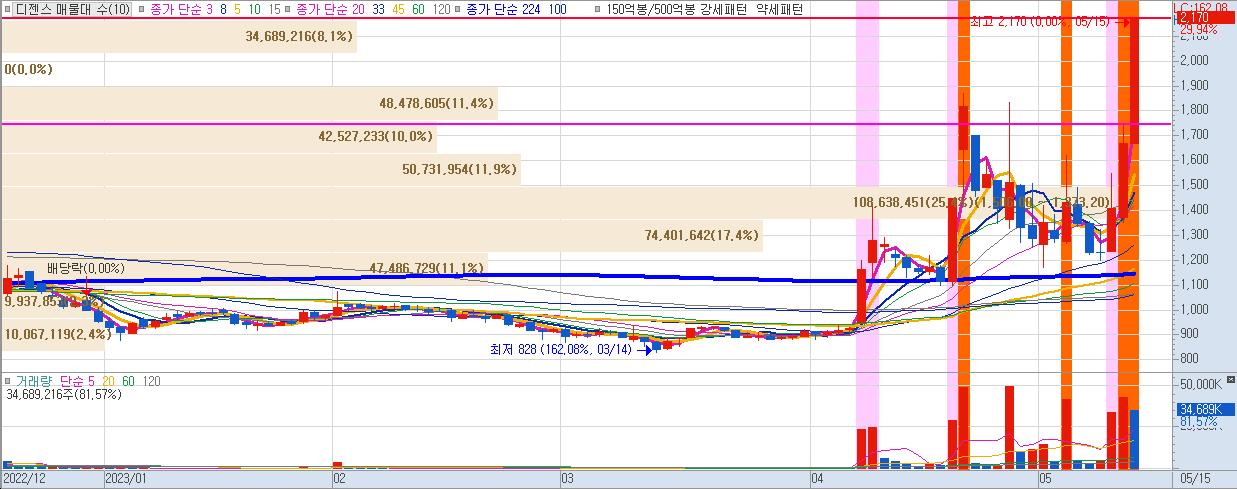The image size is (1237, 489).
Task: Click the 29.94% change label
Action: [1198, 30]
